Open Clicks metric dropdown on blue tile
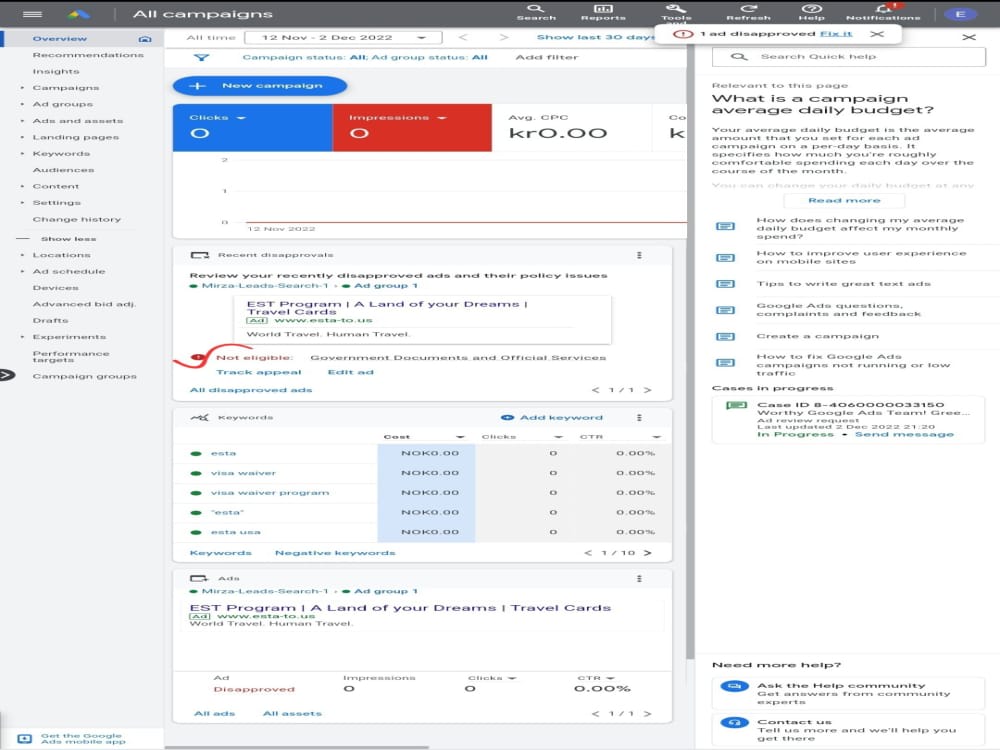The height and width of the screenshot is (750, 1000). point(241,118)
